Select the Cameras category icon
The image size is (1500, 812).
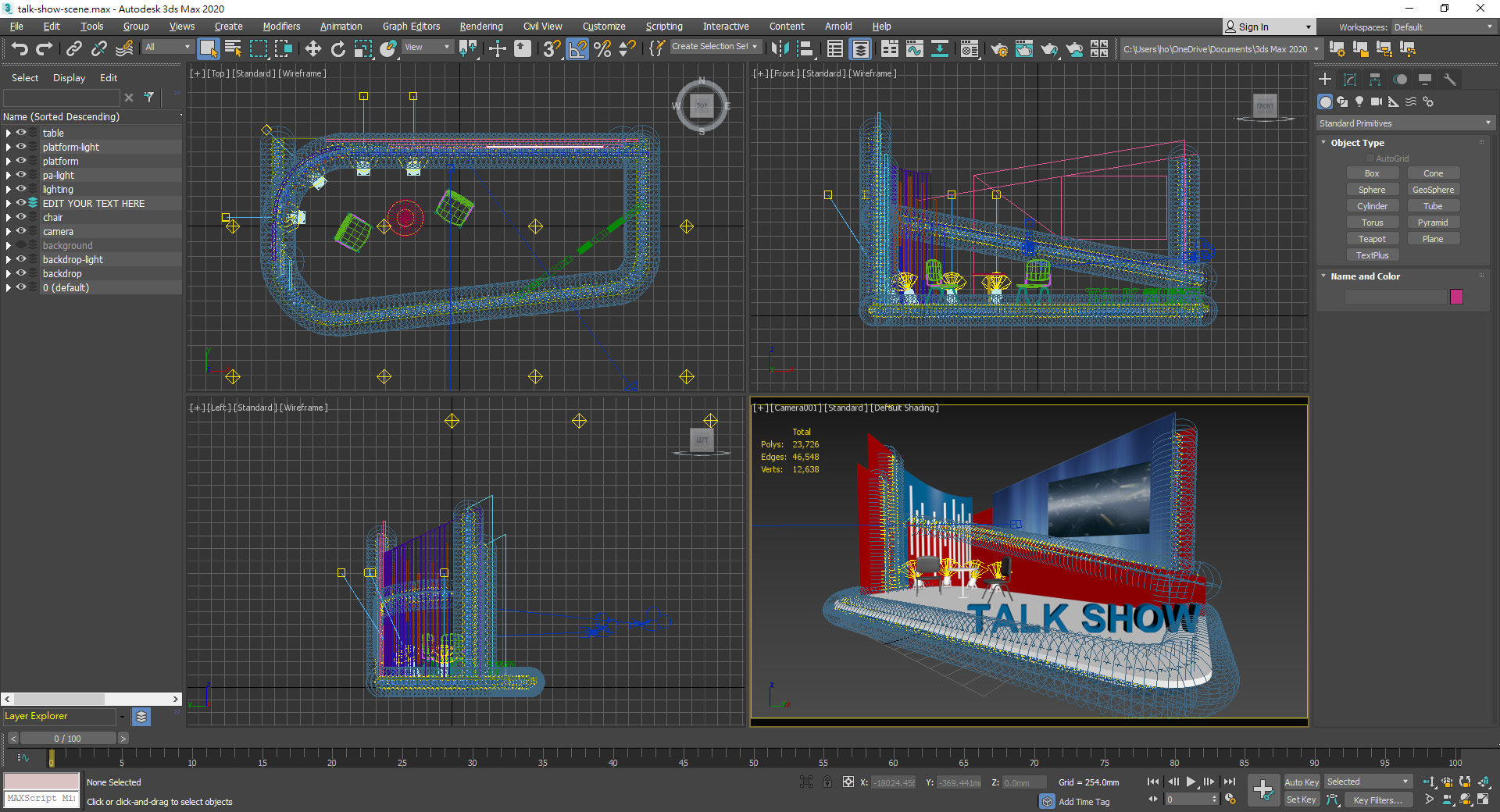[1377, 101]
